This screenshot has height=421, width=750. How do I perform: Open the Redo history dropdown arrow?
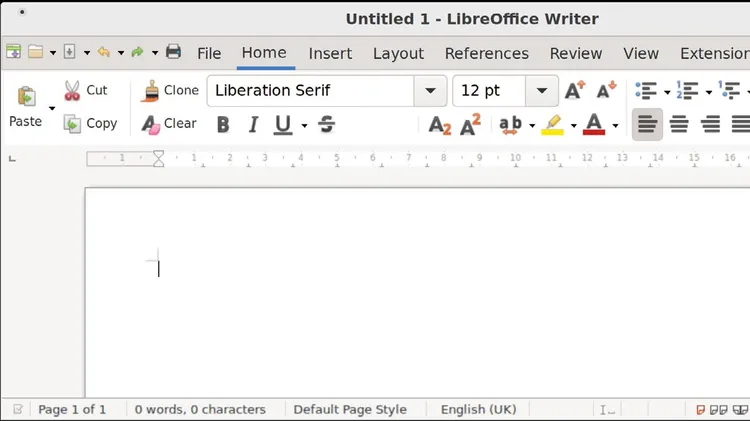click(154, 53)
